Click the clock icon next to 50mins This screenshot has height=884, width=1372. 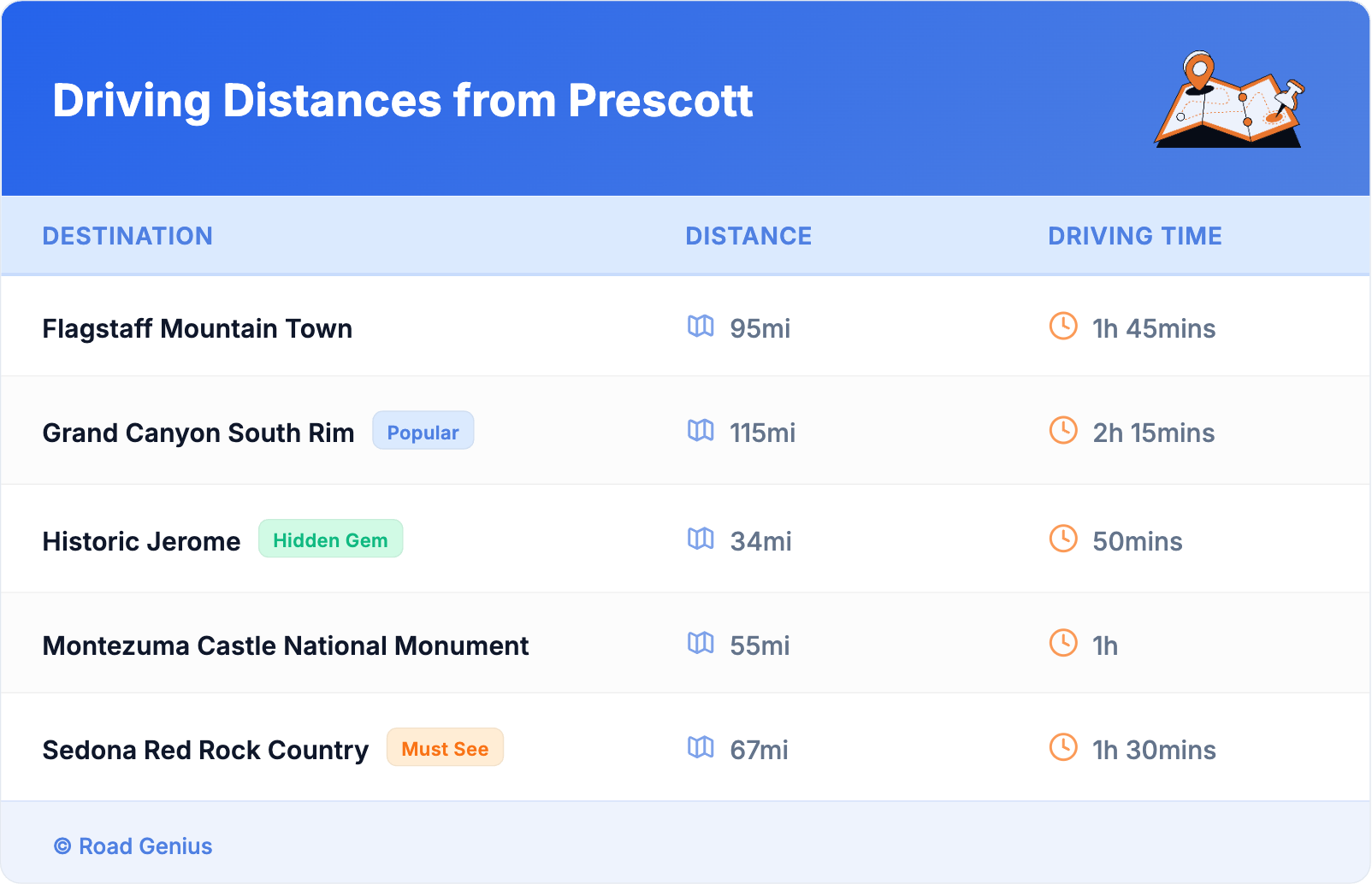(x=1063, y=539)
